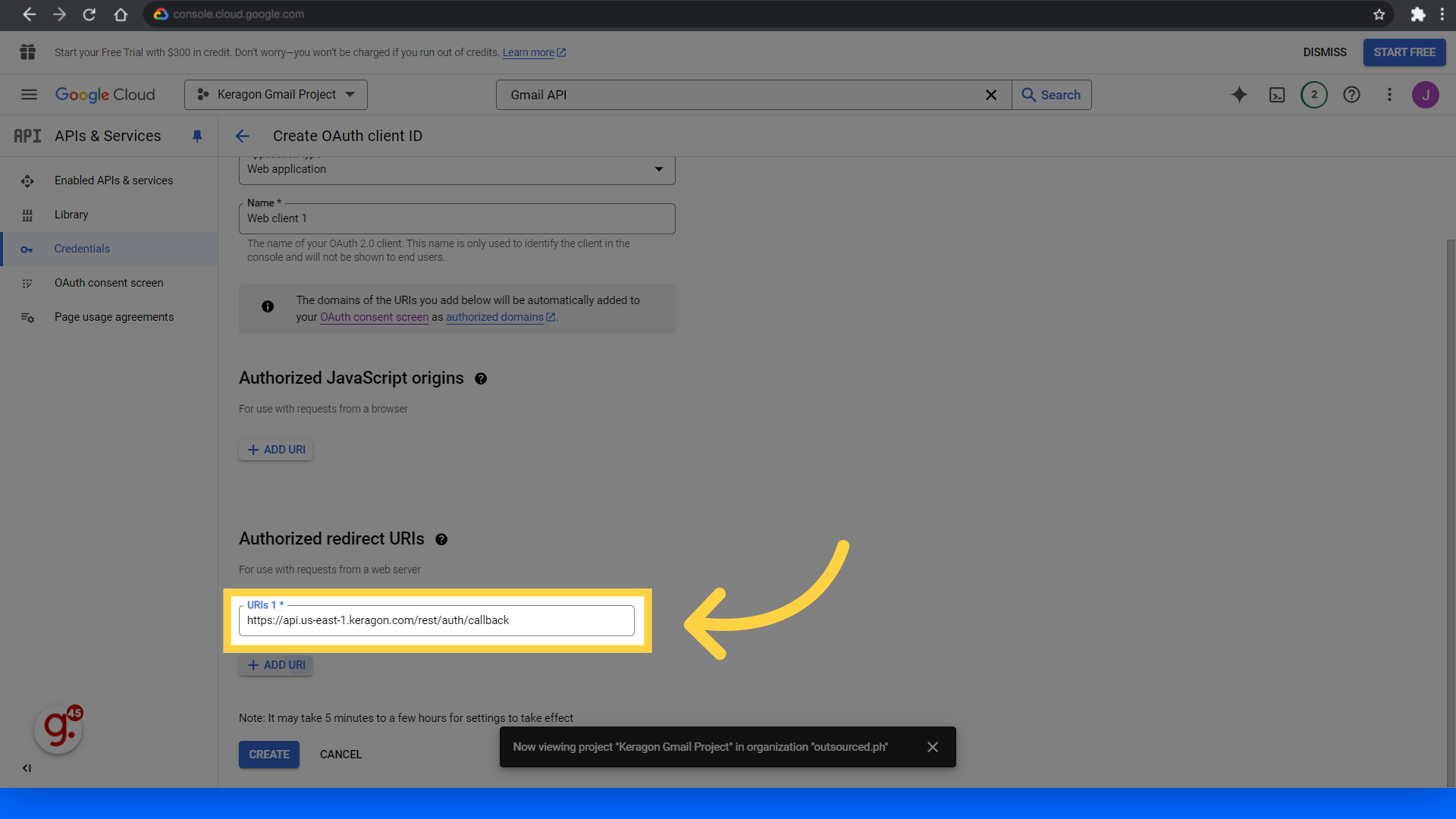Click the URIs 1 redirect URI field

[437, 620]
